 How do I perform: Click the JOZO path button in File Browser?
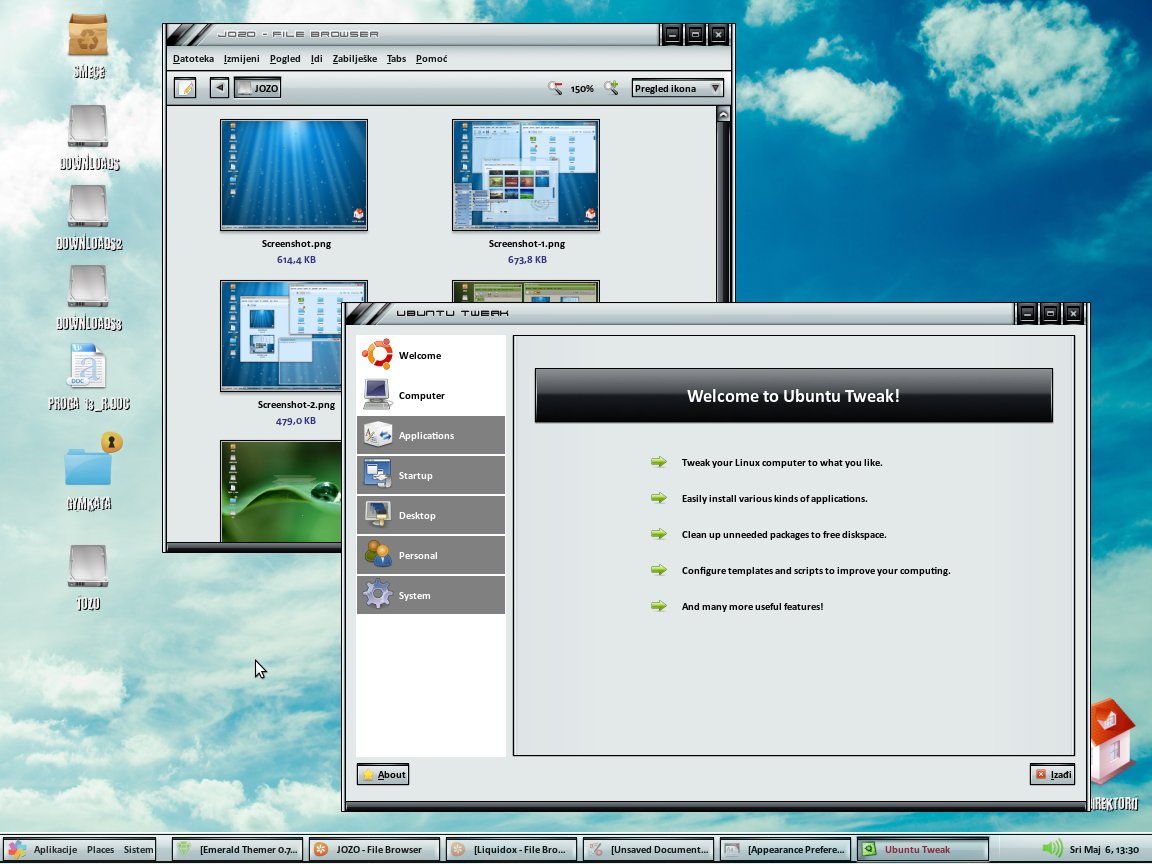[x=257, y=88]
